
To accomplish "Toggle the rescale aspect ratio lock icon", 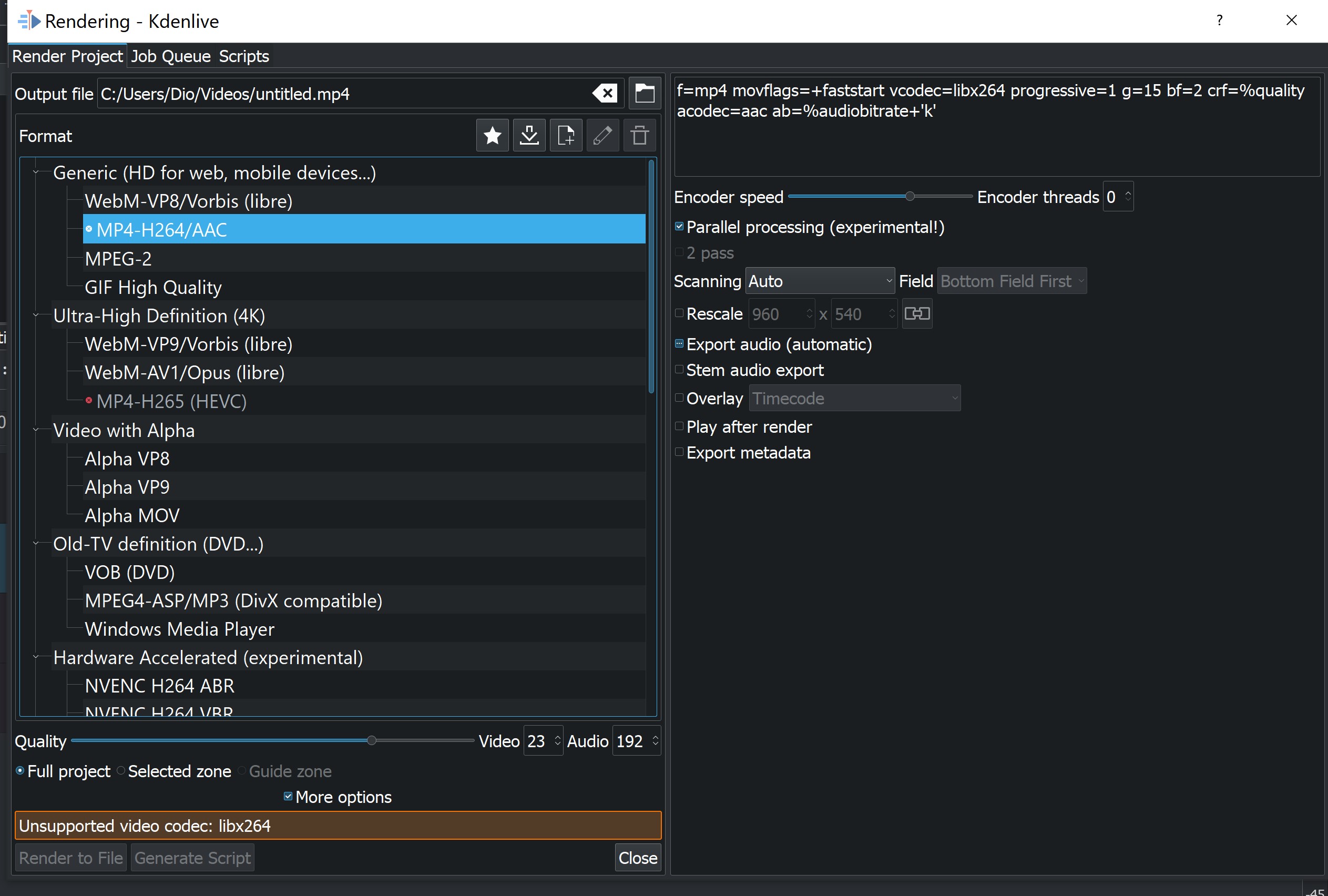I will pos(917,314).
